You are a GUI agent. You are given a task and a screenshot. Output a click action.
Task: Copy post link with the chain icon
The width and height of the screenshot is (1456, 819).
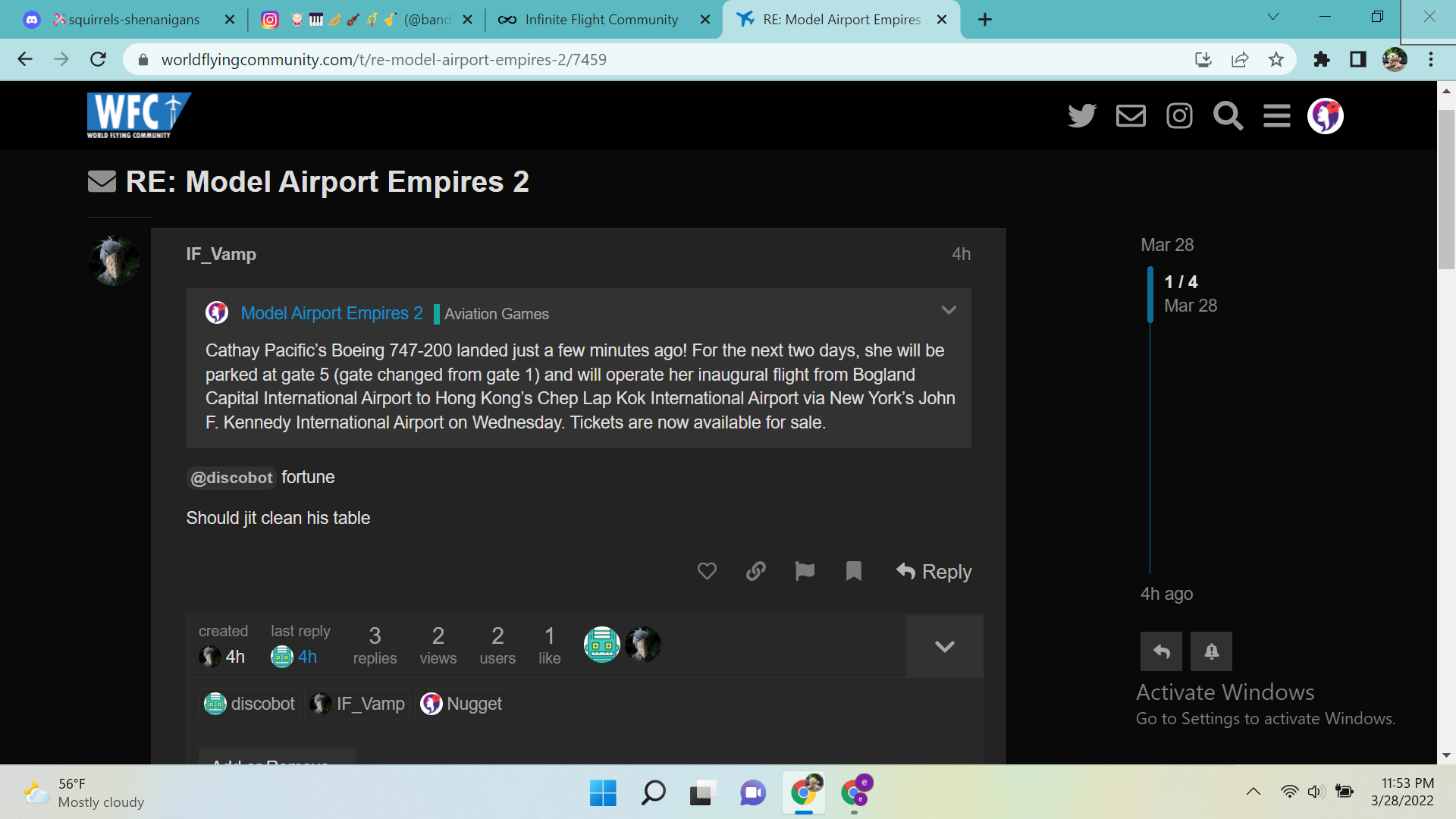point(756,571)
